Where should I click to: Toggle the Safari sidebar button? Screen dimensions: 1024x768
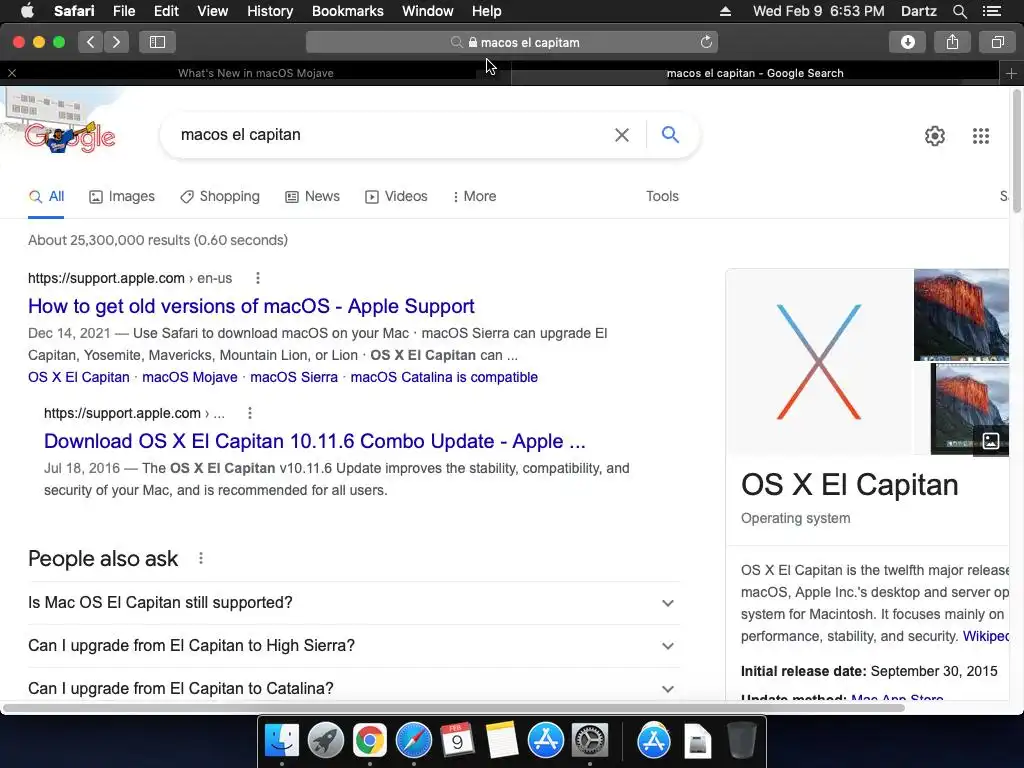[157, 42]
